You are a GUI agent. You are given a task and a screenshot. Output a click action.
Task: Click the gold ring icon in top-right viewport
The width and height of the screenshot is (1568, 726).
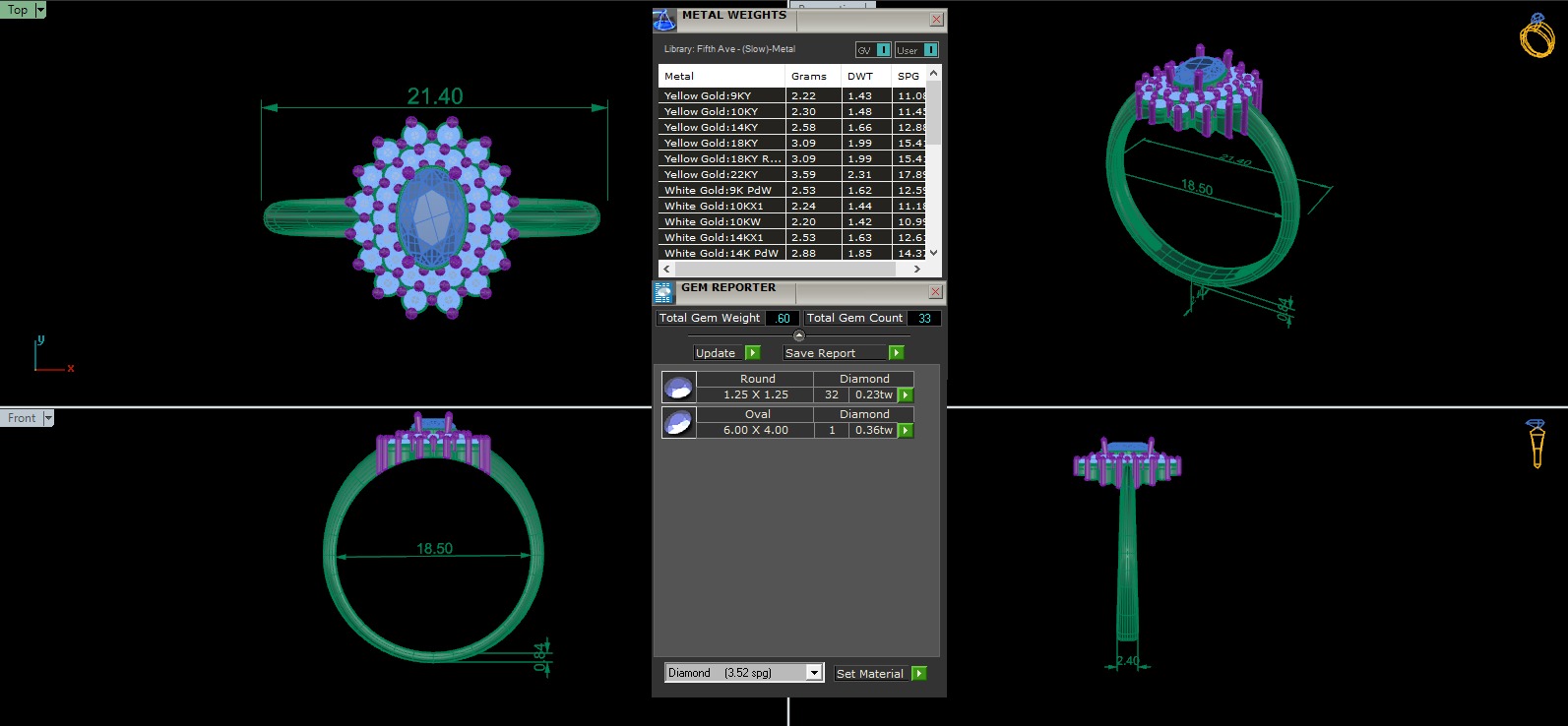tap(1537, 35)
